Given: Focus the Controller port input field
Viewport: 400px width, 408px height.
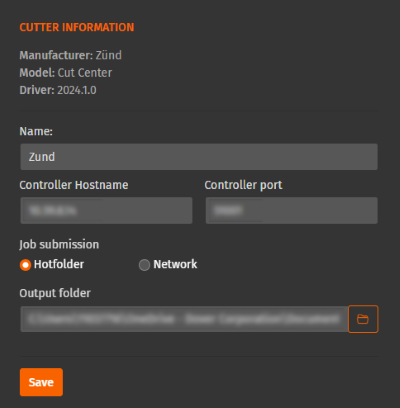Looking at the screenshot, I should tap(292, 210).
